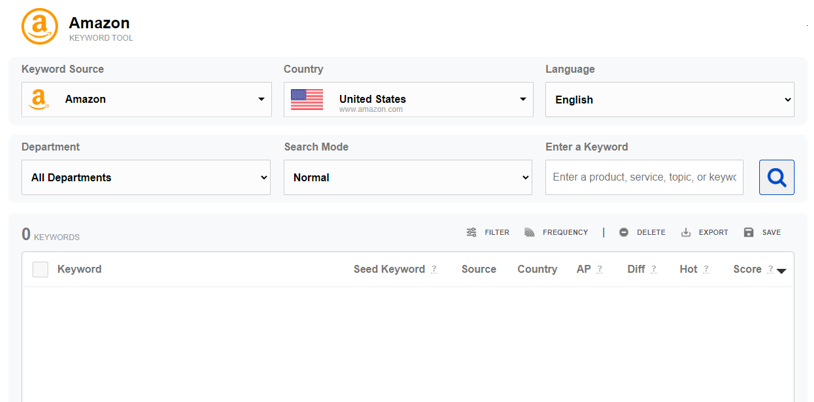Sort by the Keyword column header

click(79, 269)
